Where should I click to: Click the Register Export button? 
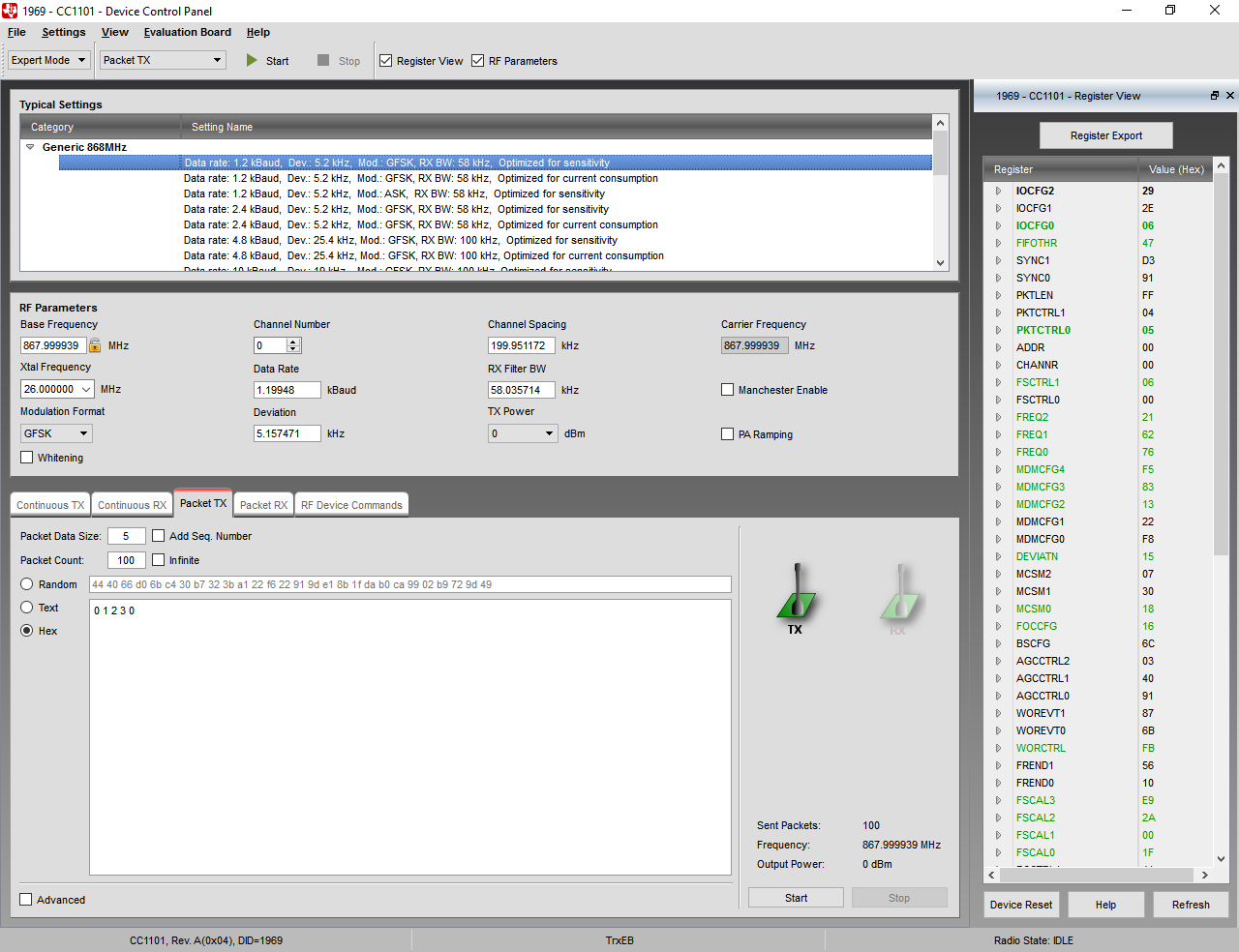point(1105,134)
